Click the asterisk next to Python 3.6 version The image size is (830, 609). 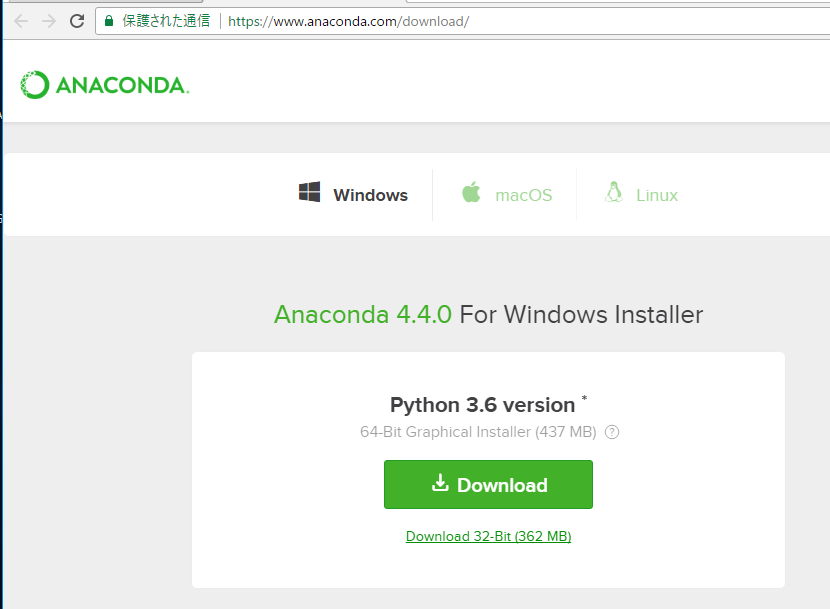pos(584,396)
